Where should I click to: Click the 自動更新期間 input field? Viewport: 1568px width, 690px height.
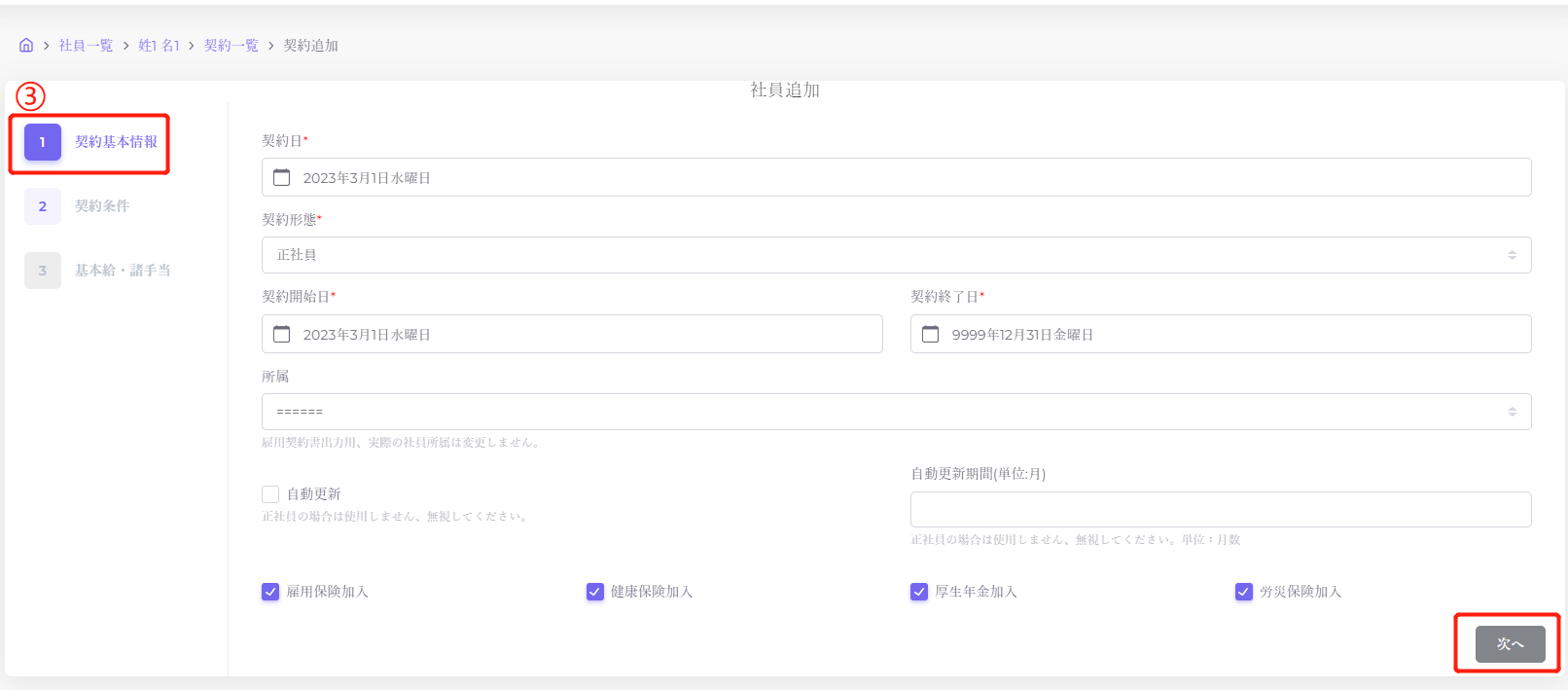[1220, 510]
